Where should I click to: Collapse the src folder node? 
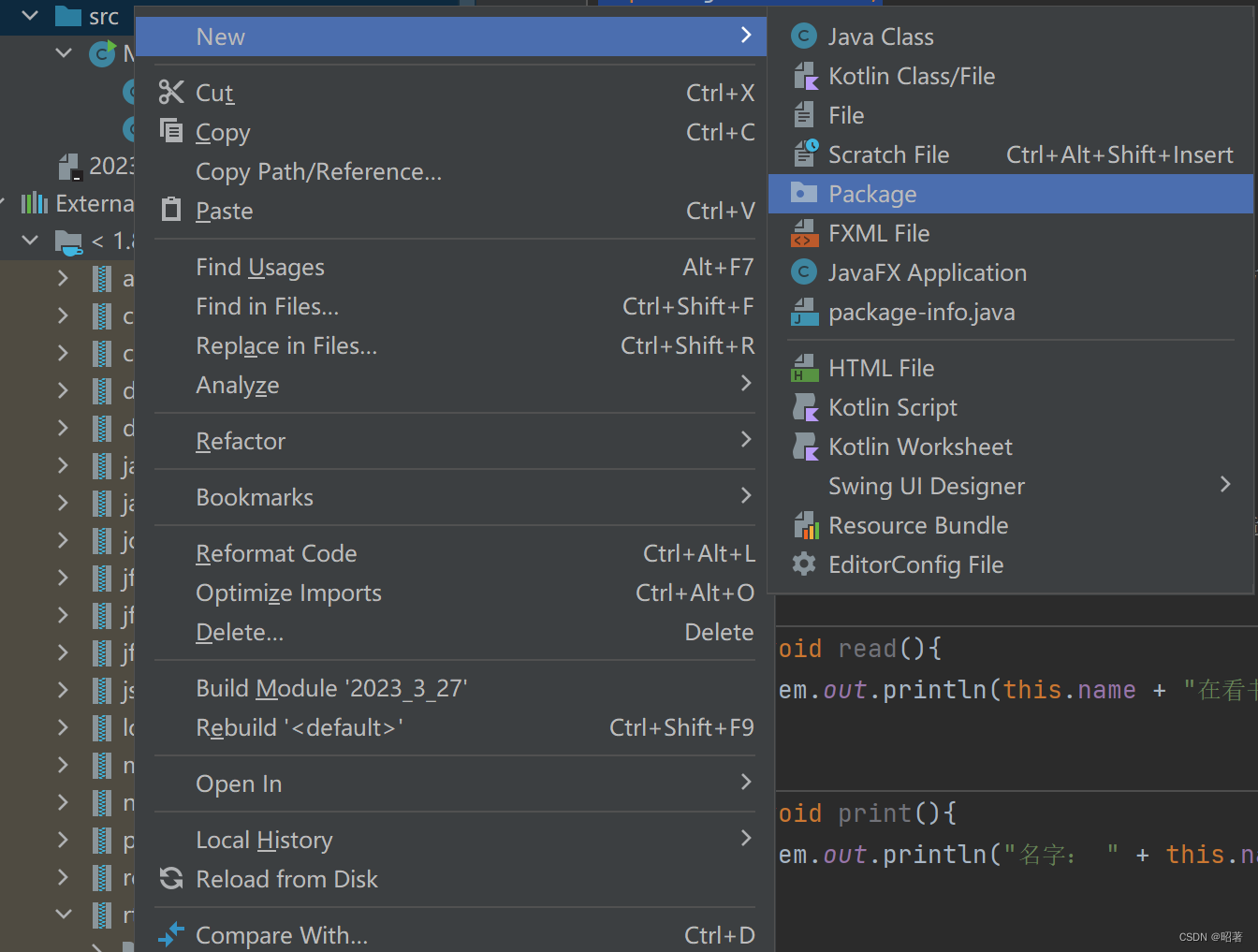pyautogui.click(x=30, y=16)
